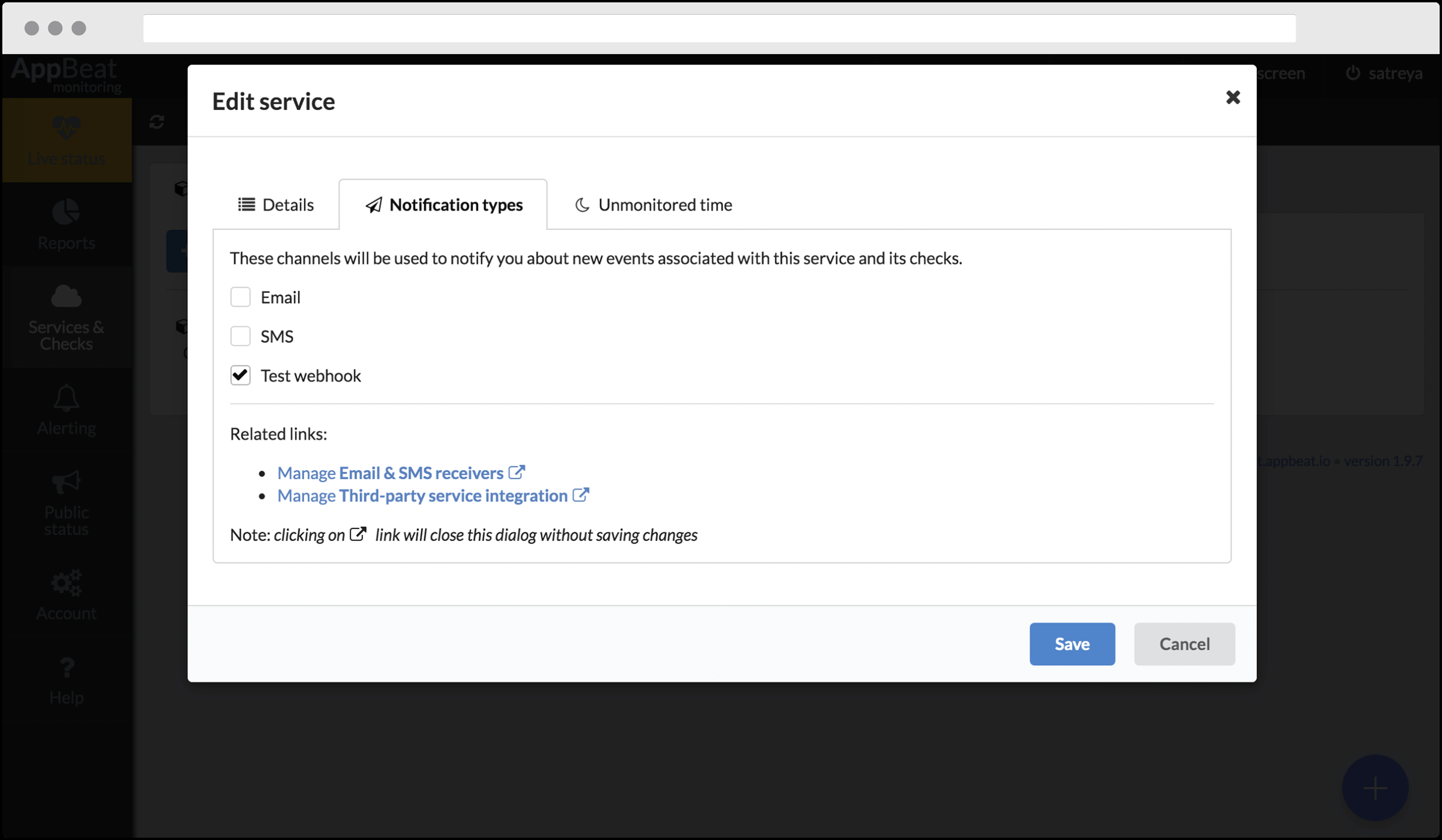This screenshot has width=1442, height=840.
Task: Enable the SMS notification checkbox
Action: coord(240,336)
